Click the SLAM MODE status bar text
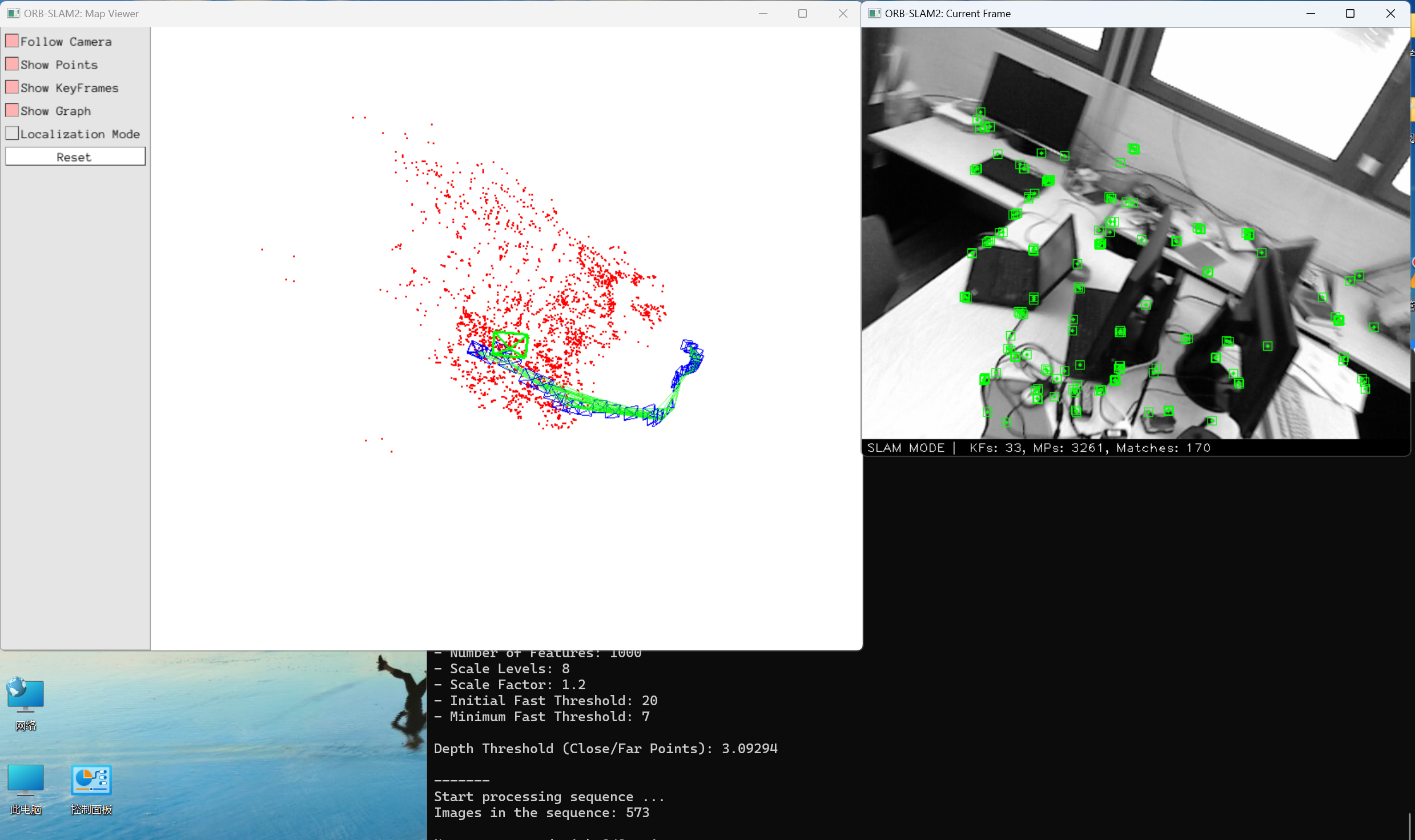Screen dimensions: 1415x840 click(x=906, y=448)
